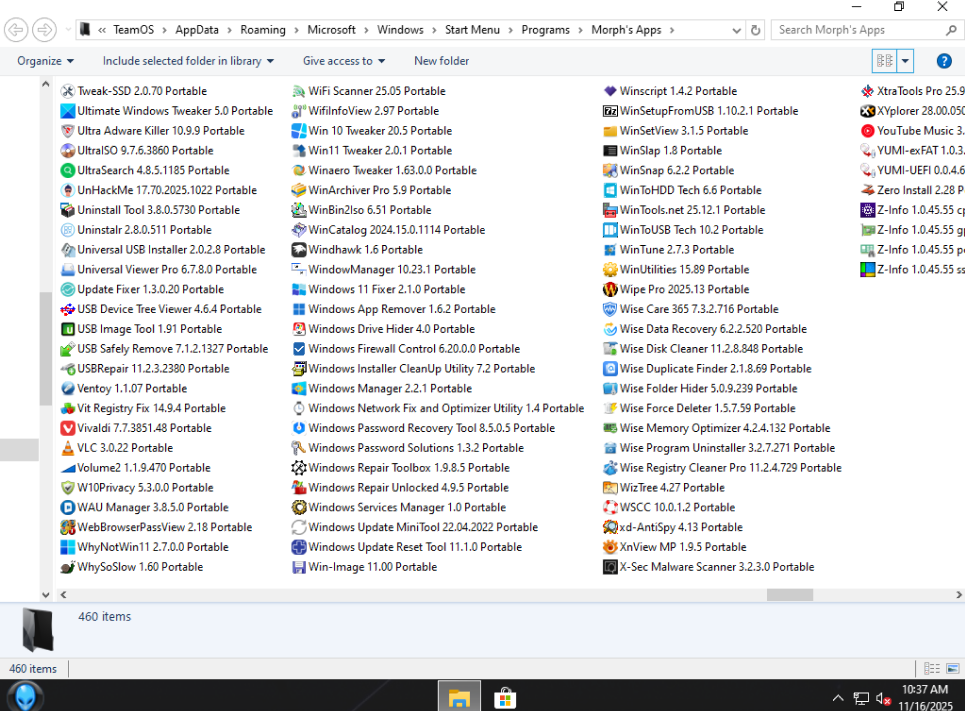This screenshot has height=711, width=965.
Task: Click Roaming in the address breadcrumb
Action: tap(263, 30)
